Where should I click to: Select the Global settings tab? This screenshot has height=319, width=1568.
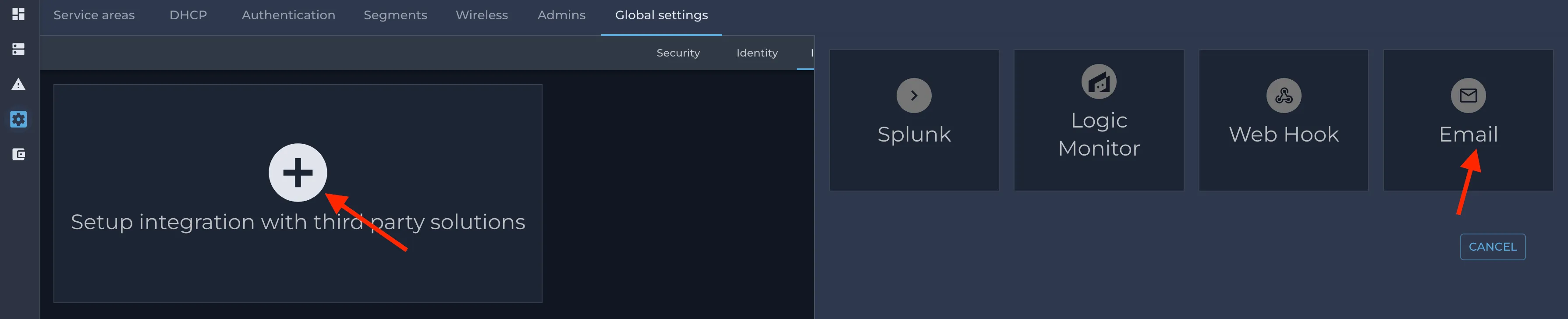point(662,15)
